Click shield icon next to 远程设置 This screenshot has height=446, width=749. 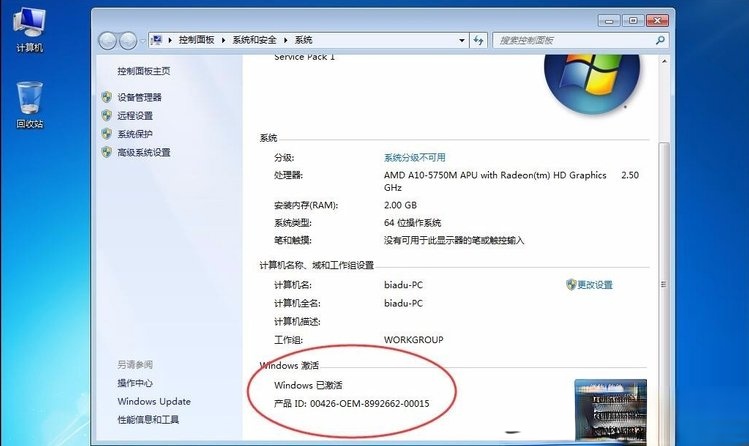tap(107, 115)
